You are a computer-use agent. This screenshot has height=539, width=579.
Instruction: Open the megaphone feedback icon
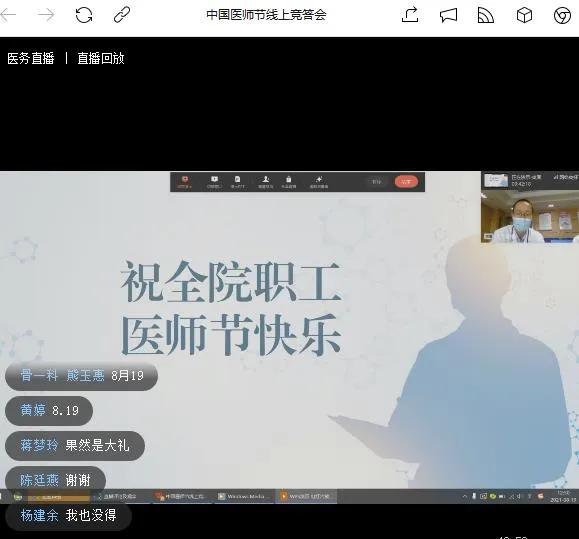(x=448, y=16)
